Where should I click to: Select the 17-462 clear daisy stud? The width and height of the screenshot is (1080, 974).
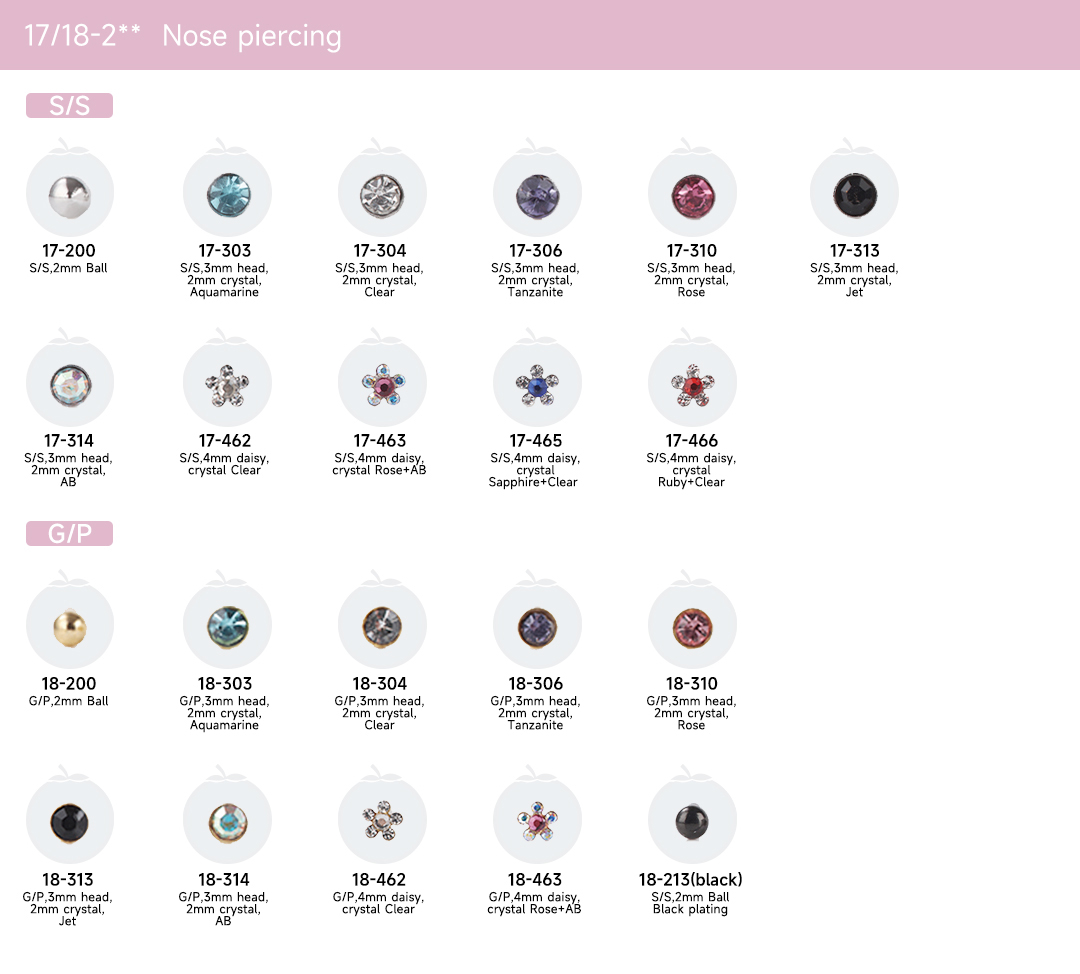click(x=227, y=383)
